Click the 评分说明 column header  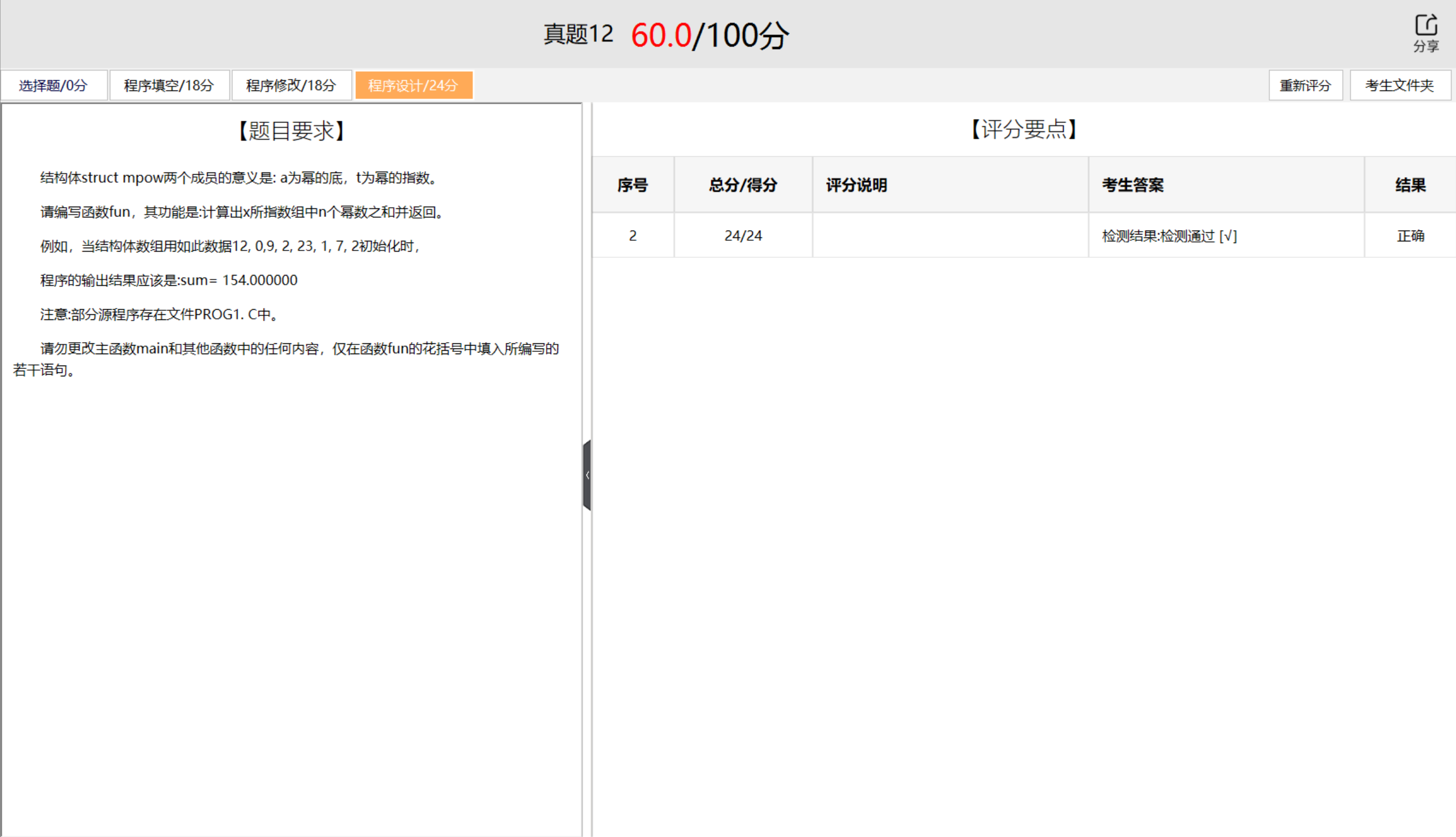point(855,185)
